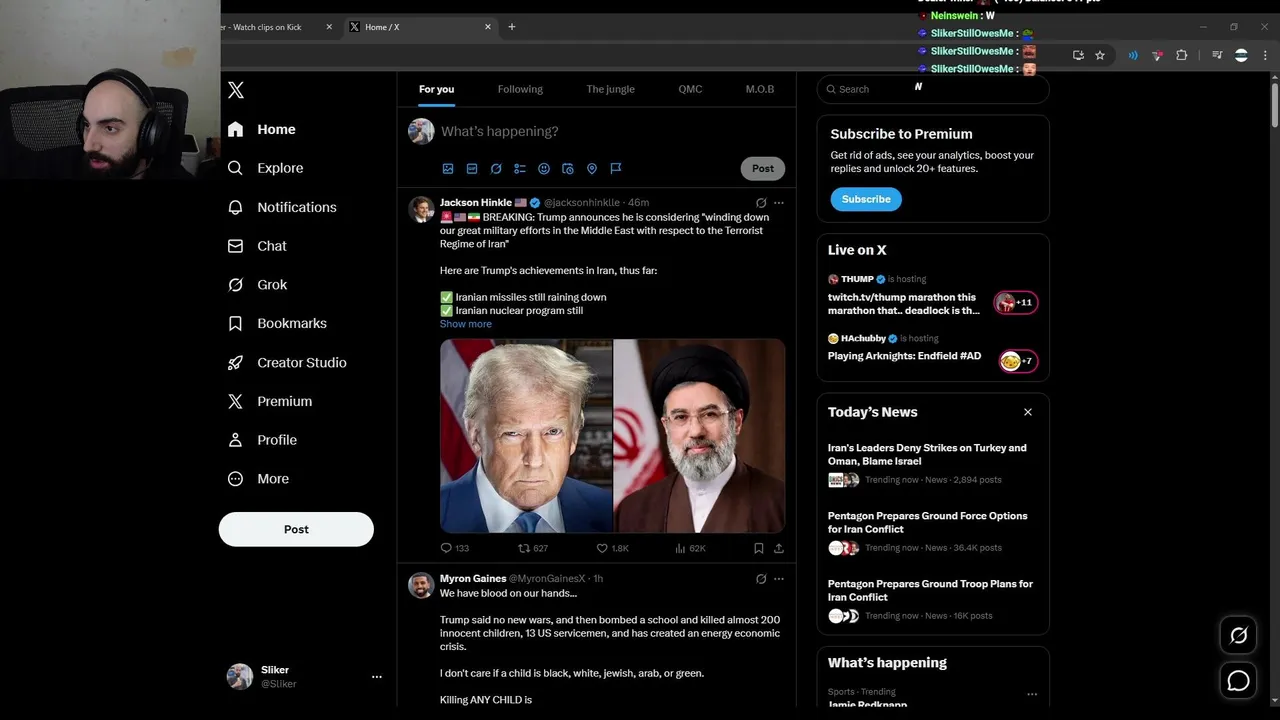
Task: Click Show more on Hinkle post
Action: pyautogui.click(x=466, y=324)
